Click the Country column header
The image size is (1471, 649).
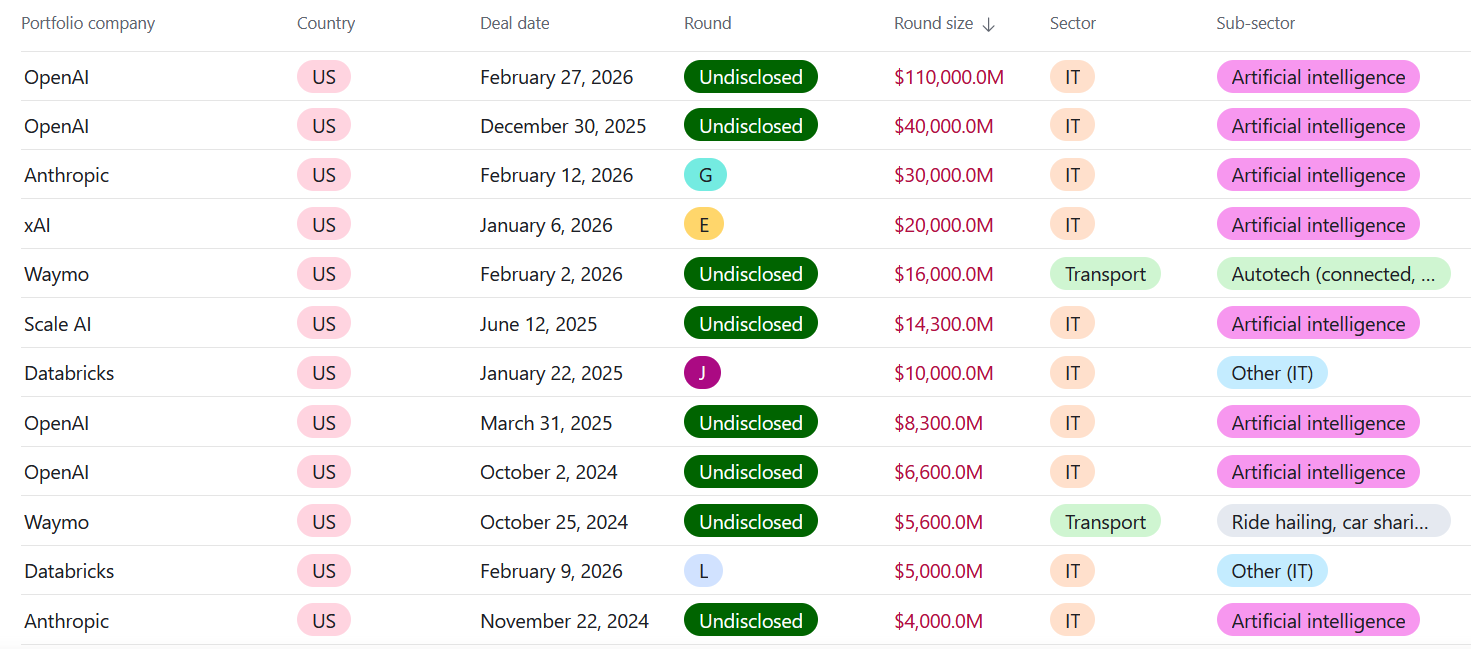point(326,23)
